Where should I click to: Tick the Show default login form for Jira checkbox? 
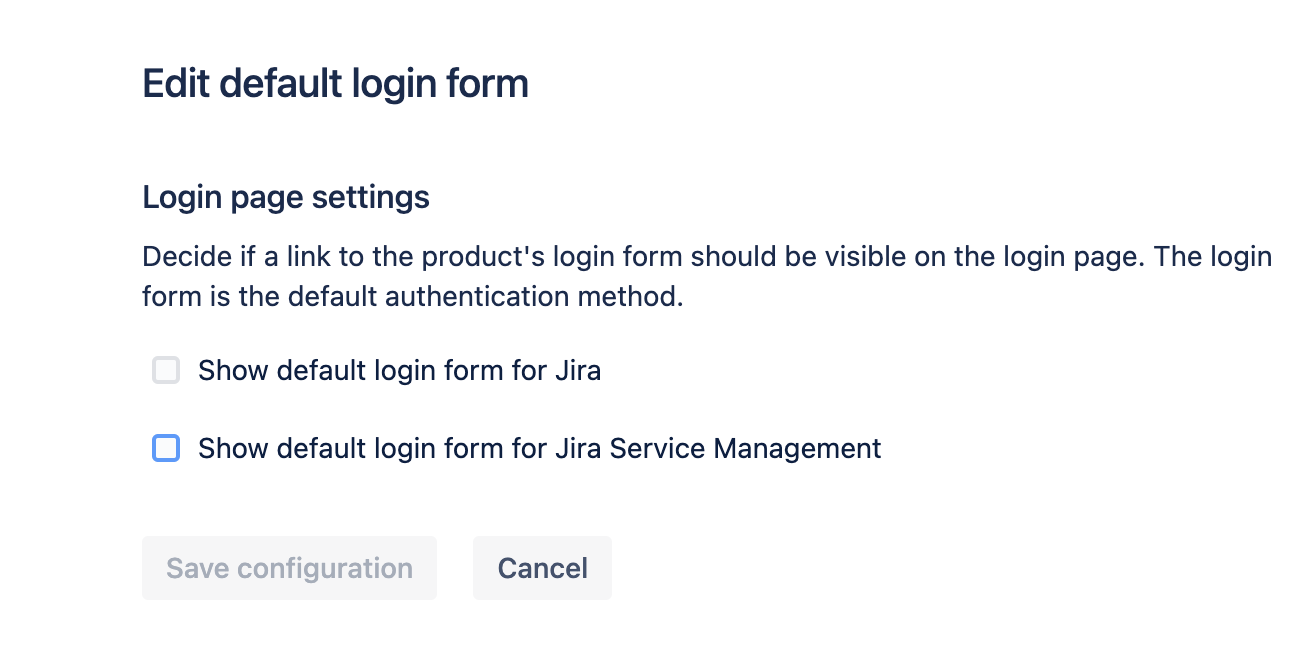(x=166, y=371)
